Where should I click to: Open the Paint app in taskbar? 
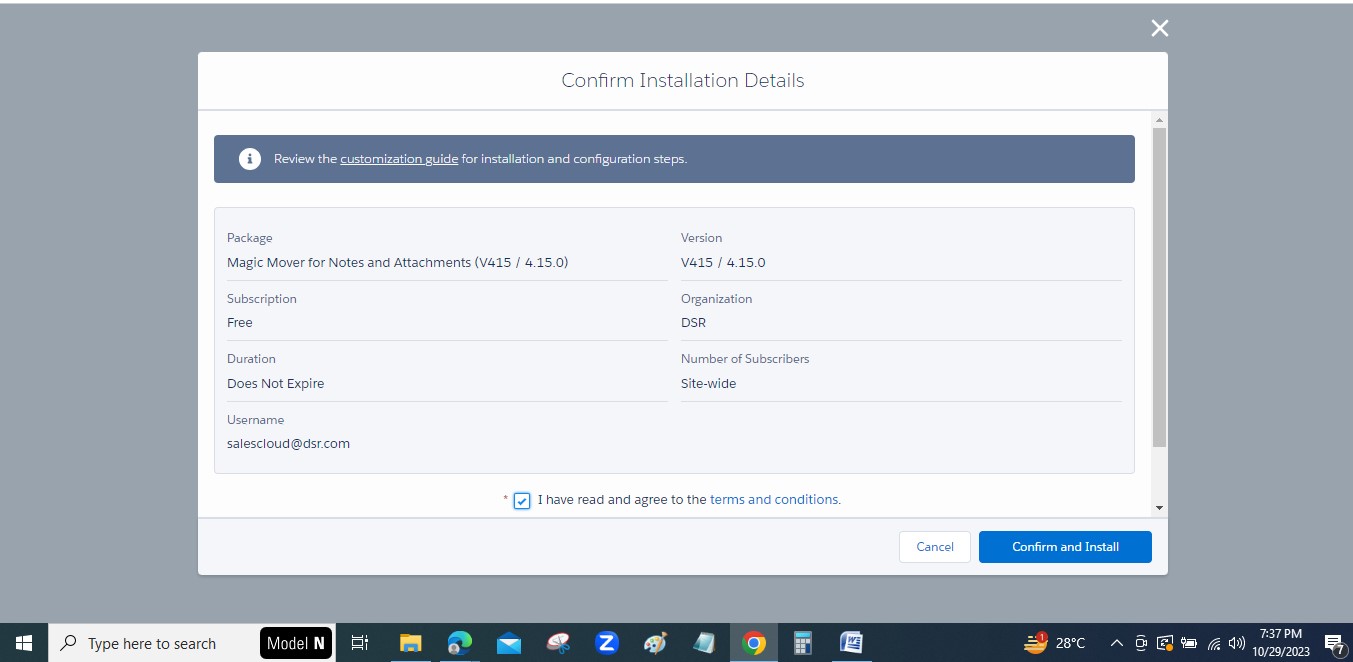[x=656, y=643]
